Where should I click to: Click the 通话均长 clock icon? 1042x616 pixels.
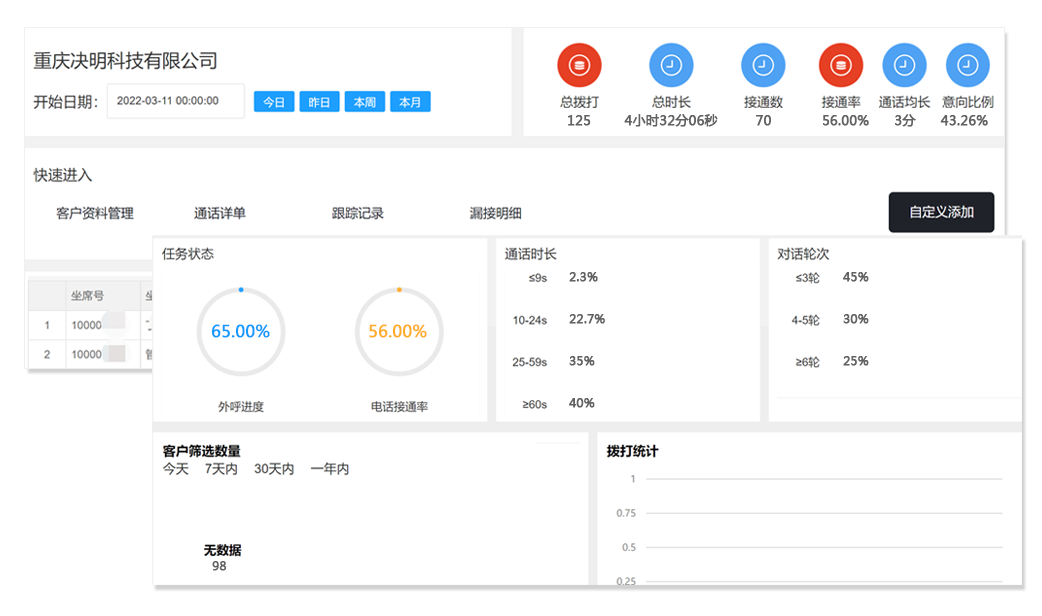pos(904,66)
